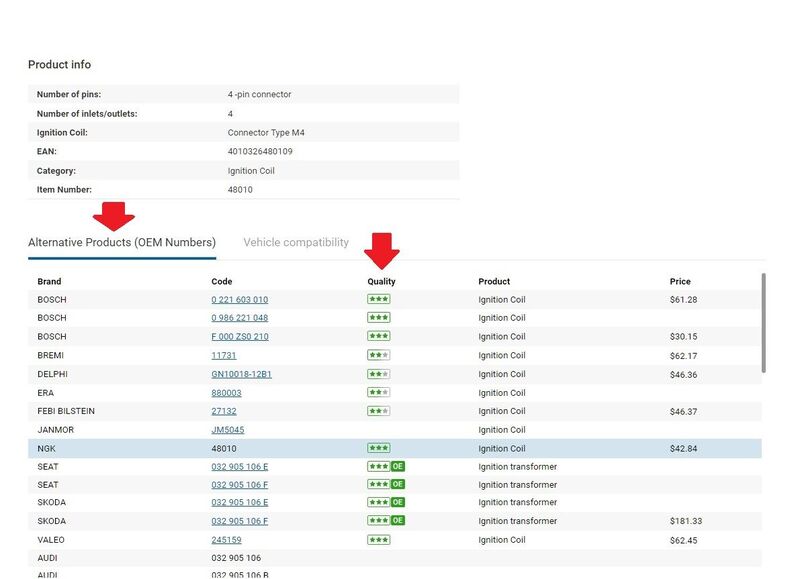
Task: Click price $46.36 in Delphi row
Action: 683,374
